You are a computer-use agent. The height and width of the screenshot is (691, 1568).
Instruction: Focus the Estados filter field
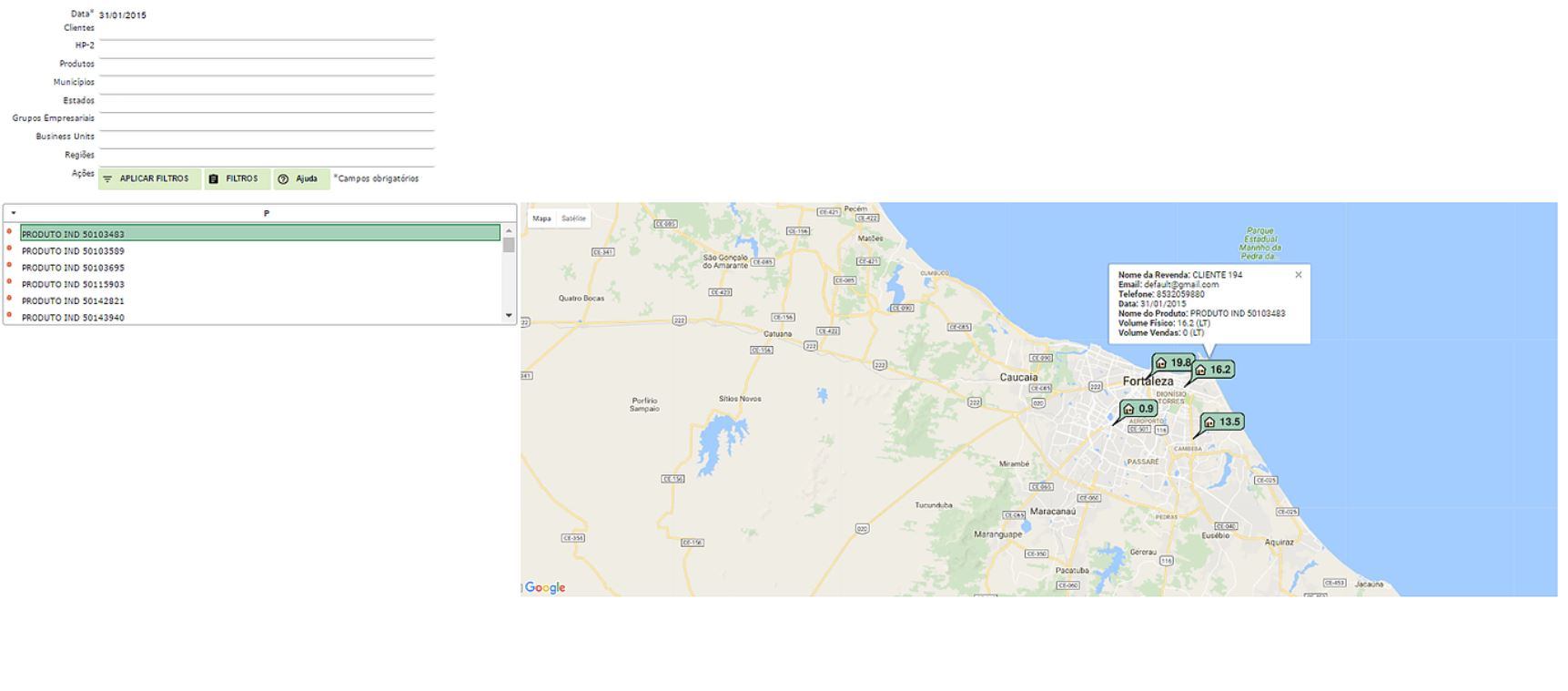point(267,105)
